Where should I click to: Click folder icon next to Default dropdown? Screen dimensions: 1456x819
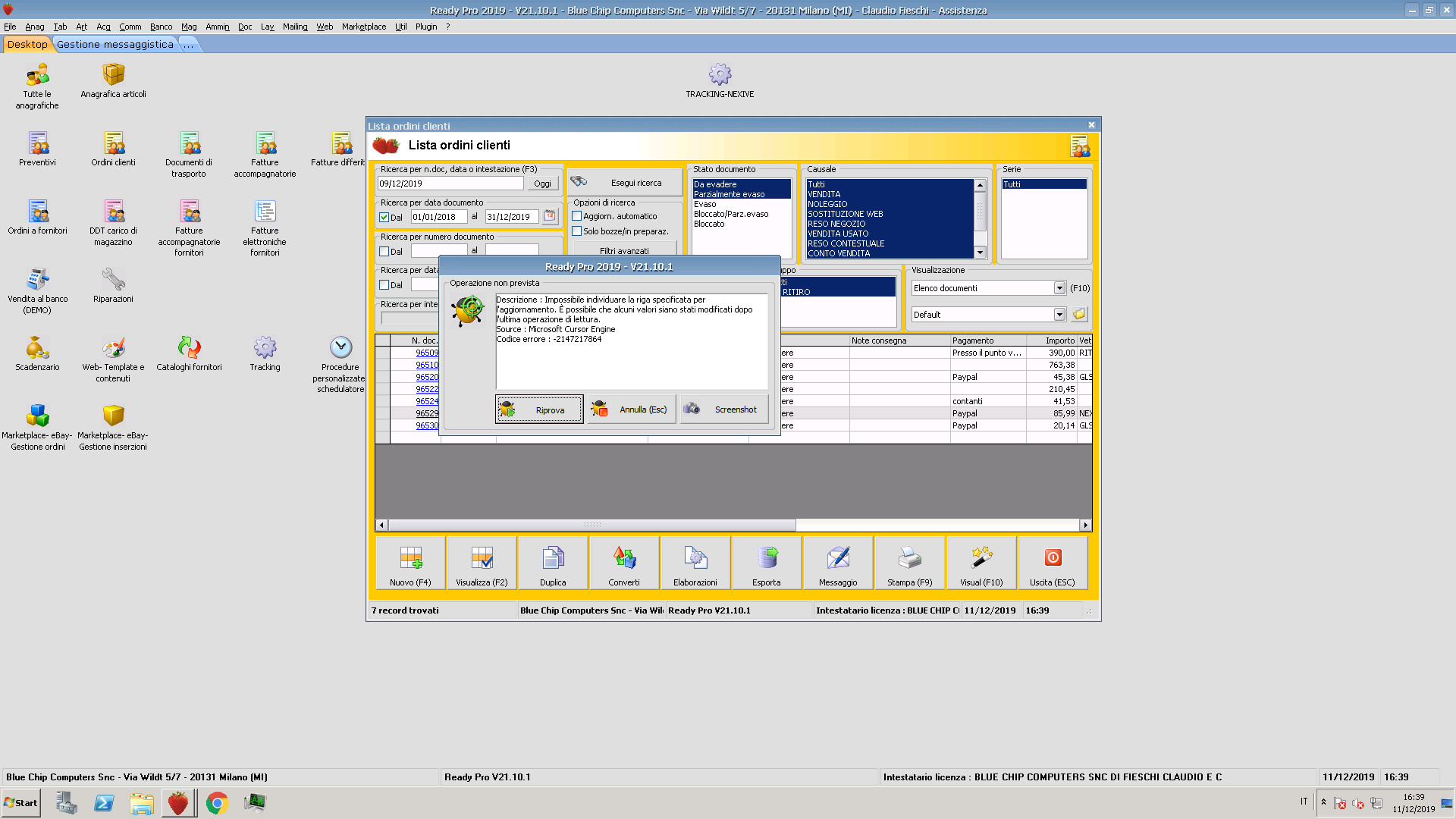tap(1079, 314)
